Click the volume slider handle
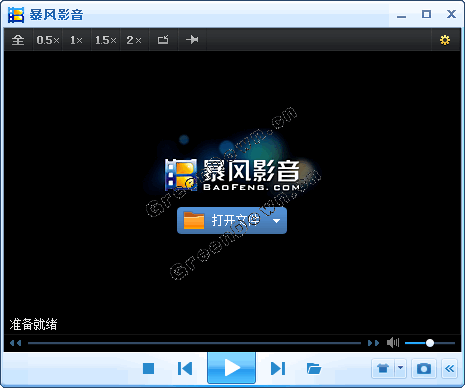This screenshot has height=388, width=465. (430, 343)
